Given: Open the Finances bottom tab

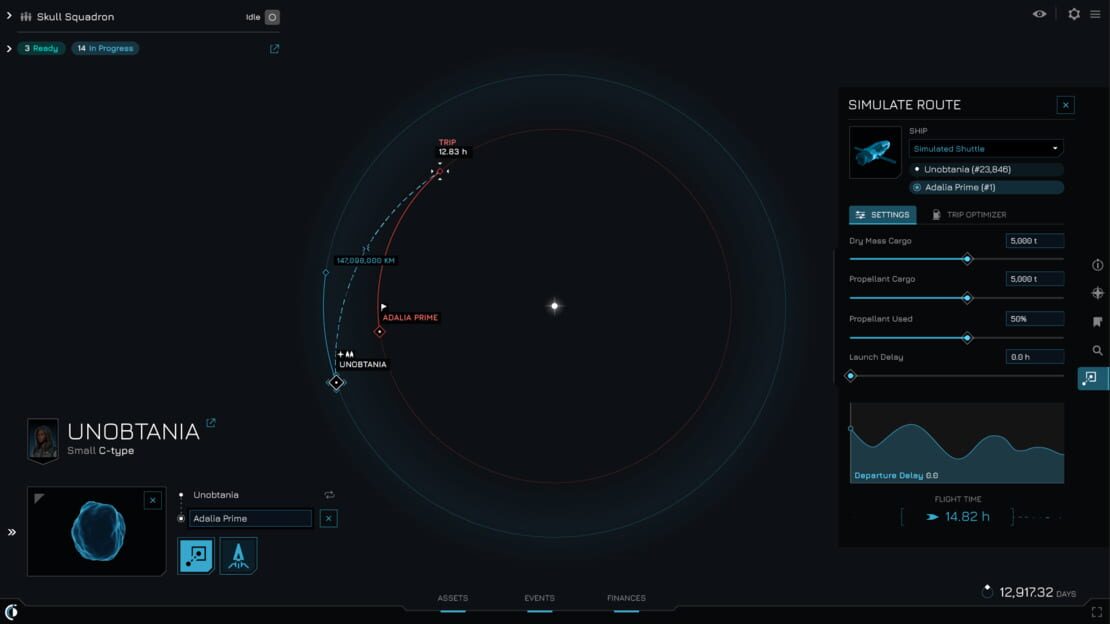Looking at the screenshot, I should 626,599.
